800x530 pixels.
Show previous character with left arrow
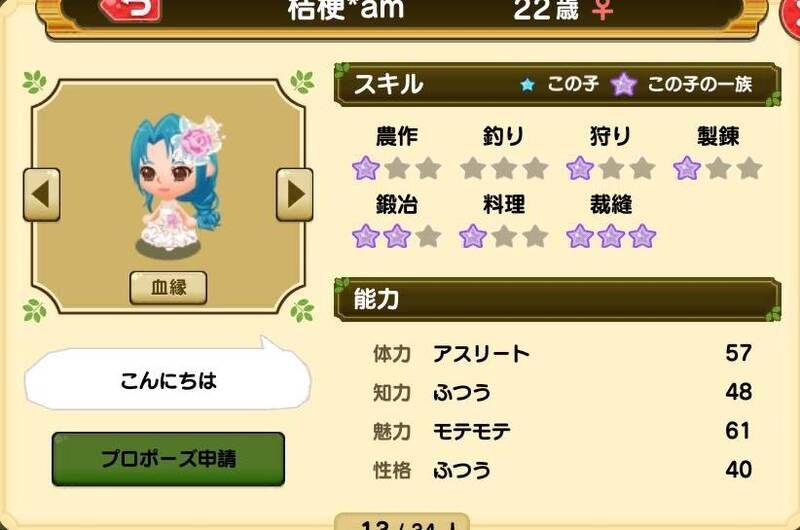click(41, 194)
